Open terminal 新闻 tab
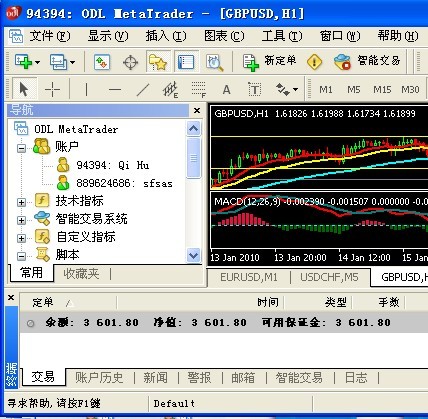Viewport: 428px width, 419px height. (156, 378)
